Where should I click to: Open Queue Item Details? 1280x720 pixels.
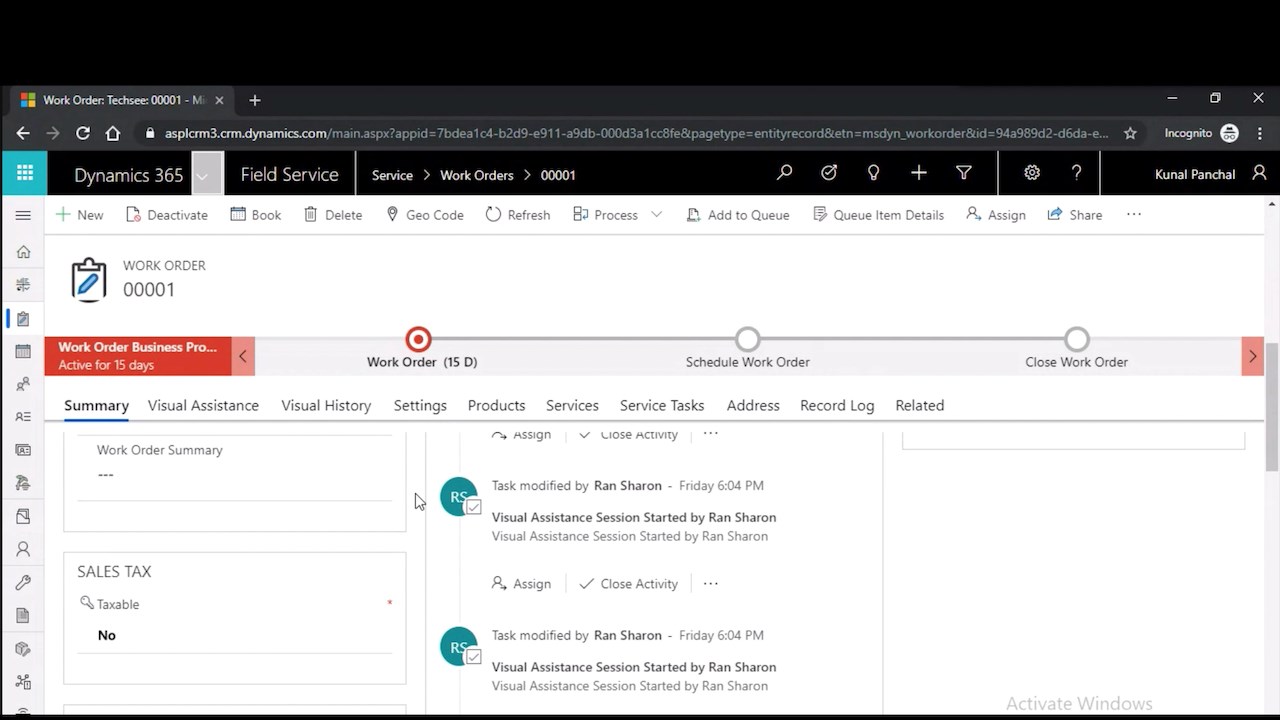point(878,215)
